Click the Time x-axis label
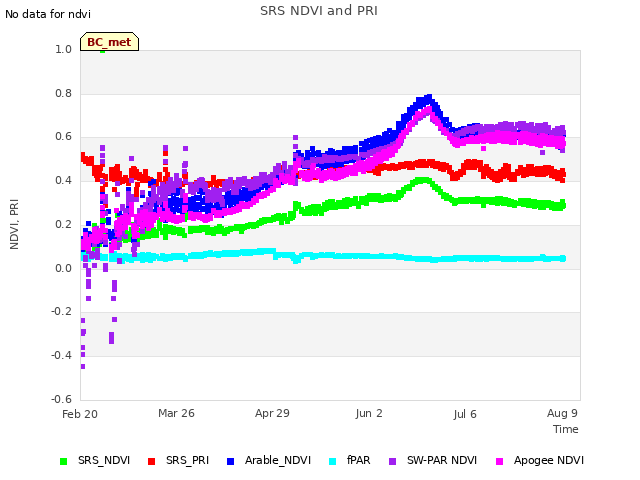 click(565, 429)
